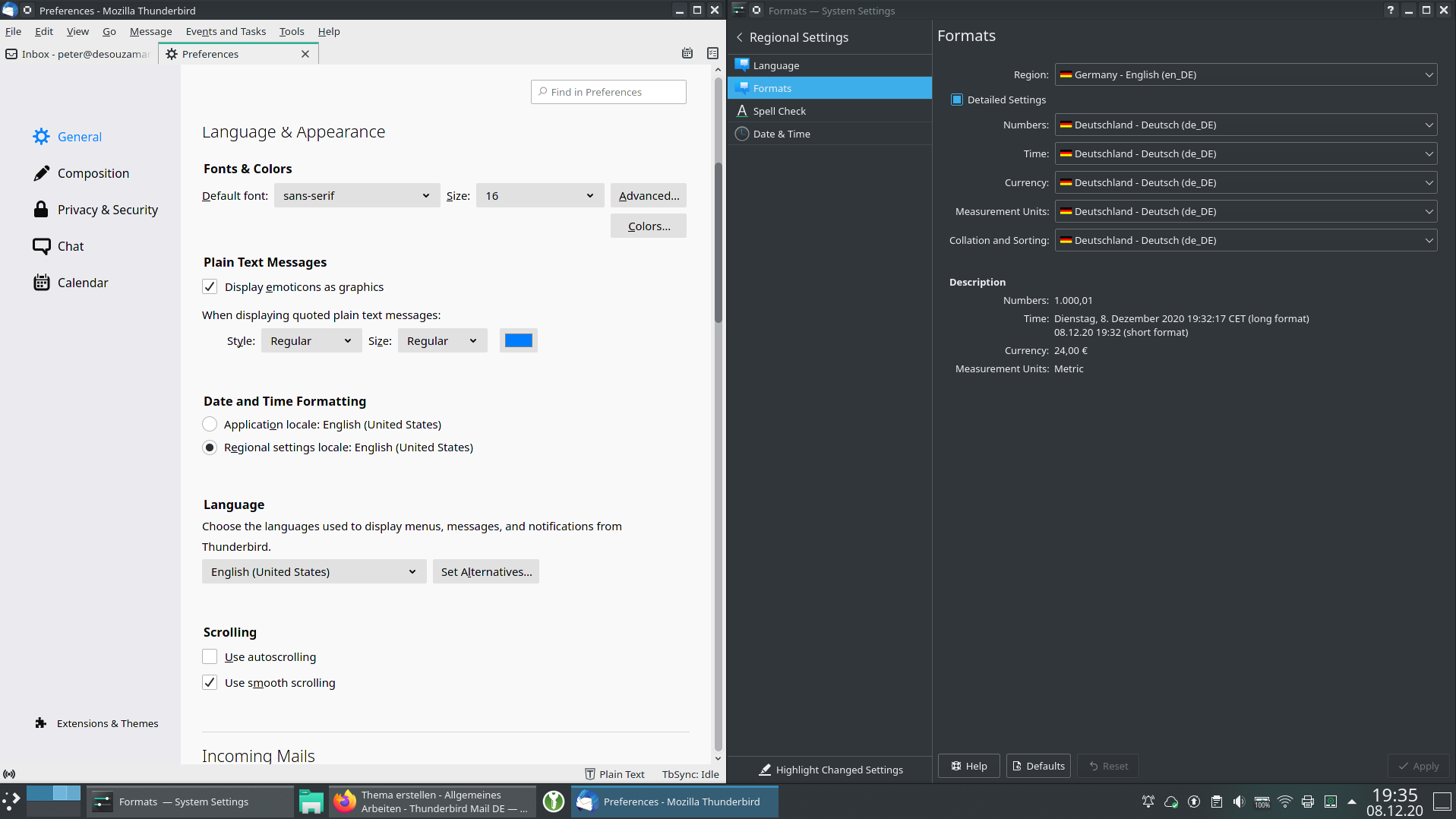Screen dimensions: 1456x819
Task: Open the File menu
Action: 13,31
